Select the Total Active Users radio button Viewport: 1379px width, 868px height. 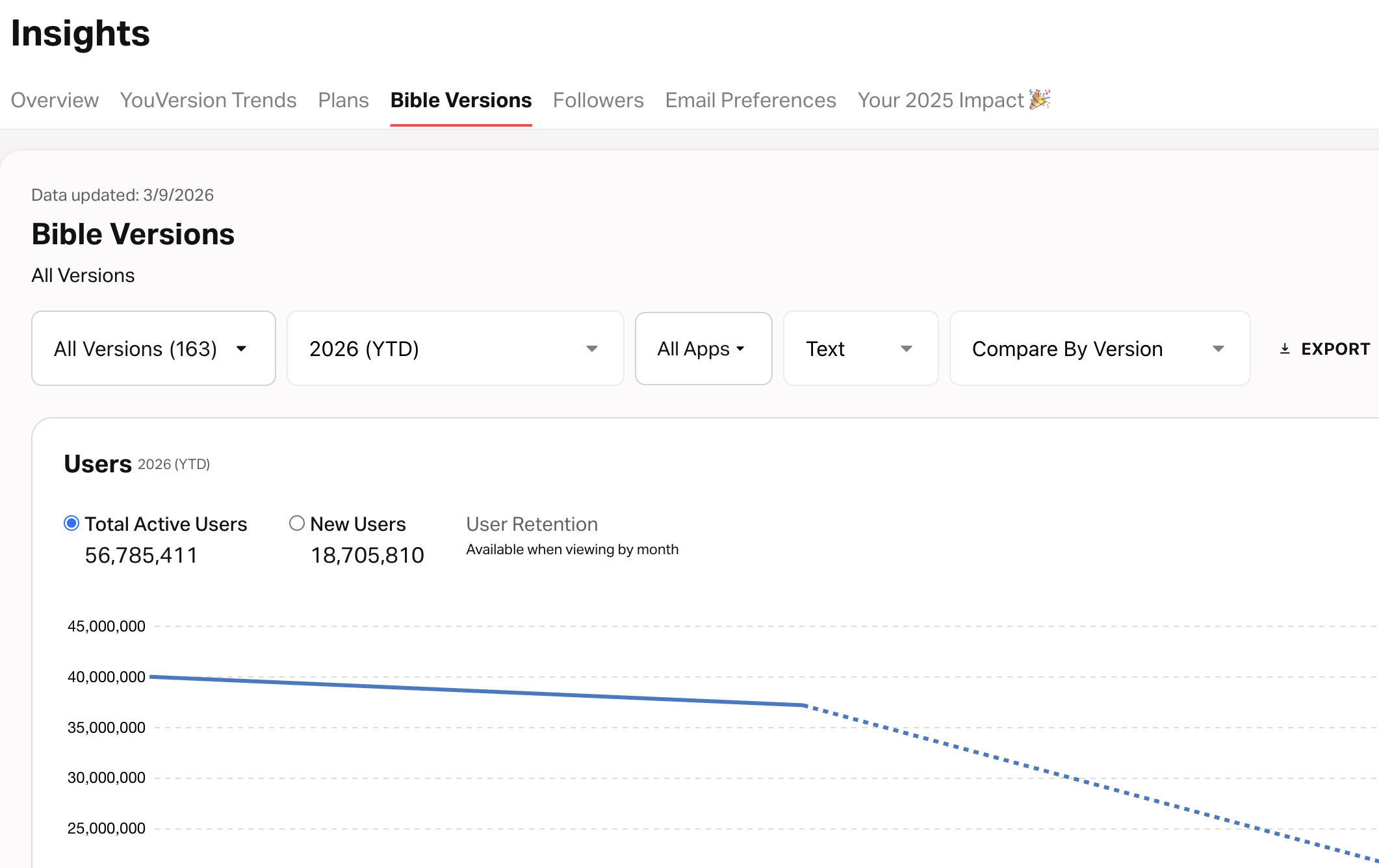[71, 523]
